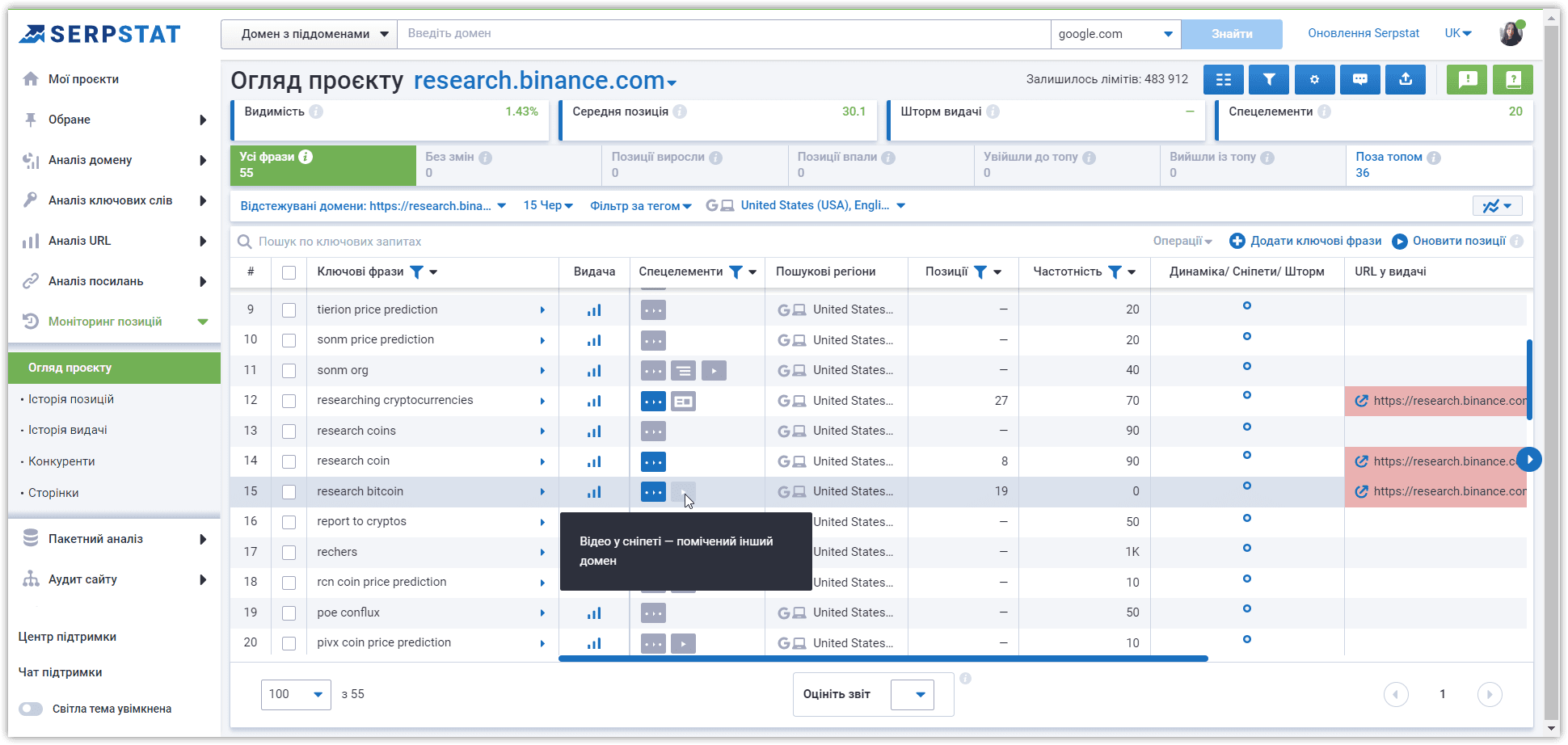The width and height of the screenshot is (1568, 745).
Task: Expand Аналіз домену sidebar menu
Action: pyautogui.click(x=115, y=160)
